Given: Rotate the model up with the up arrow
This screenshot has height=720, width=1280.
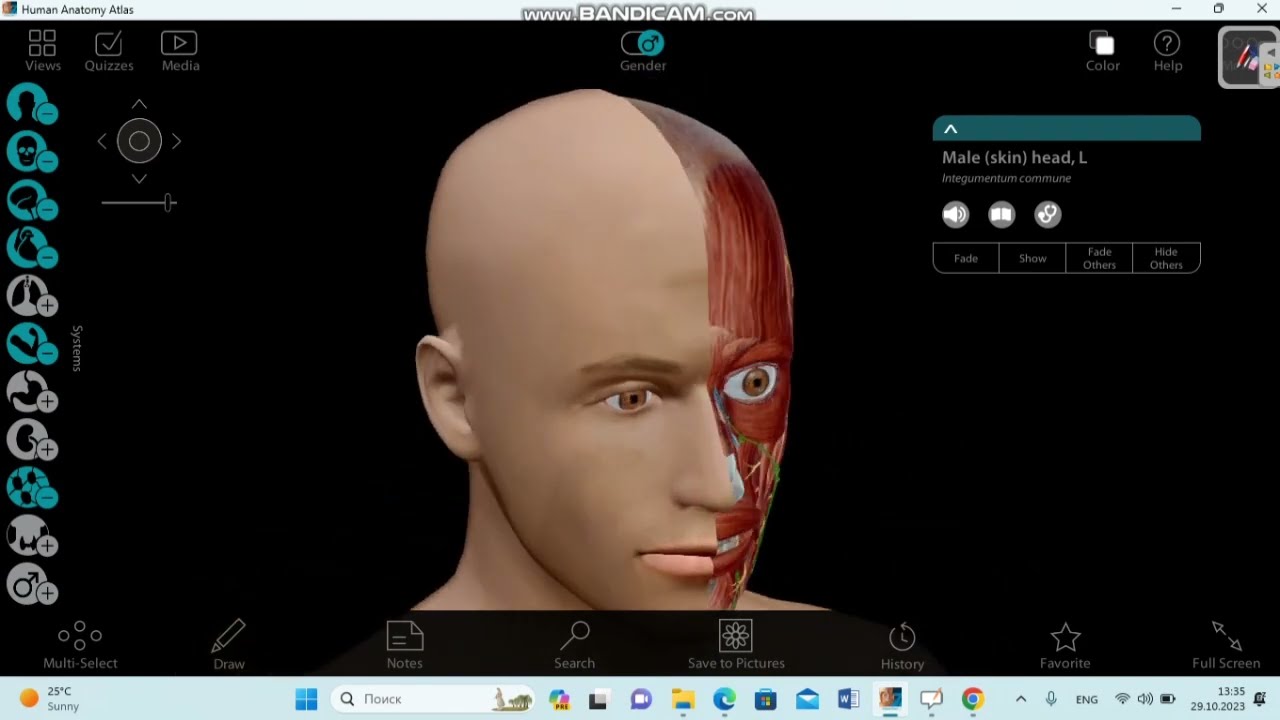Looking at the screenshot, I should (139, 104).
